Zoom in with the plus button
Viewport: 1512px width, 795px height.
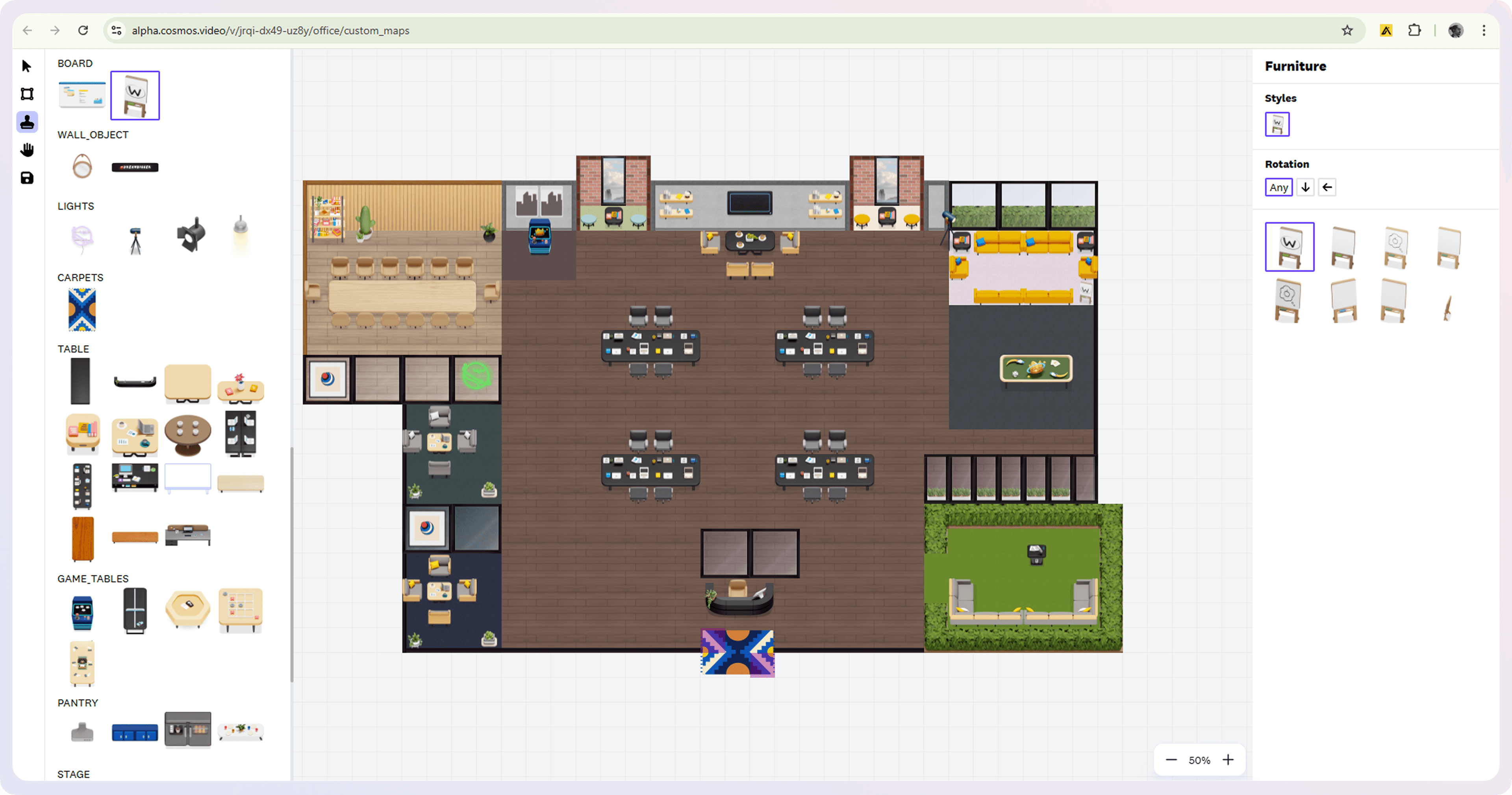[1228, 760]
